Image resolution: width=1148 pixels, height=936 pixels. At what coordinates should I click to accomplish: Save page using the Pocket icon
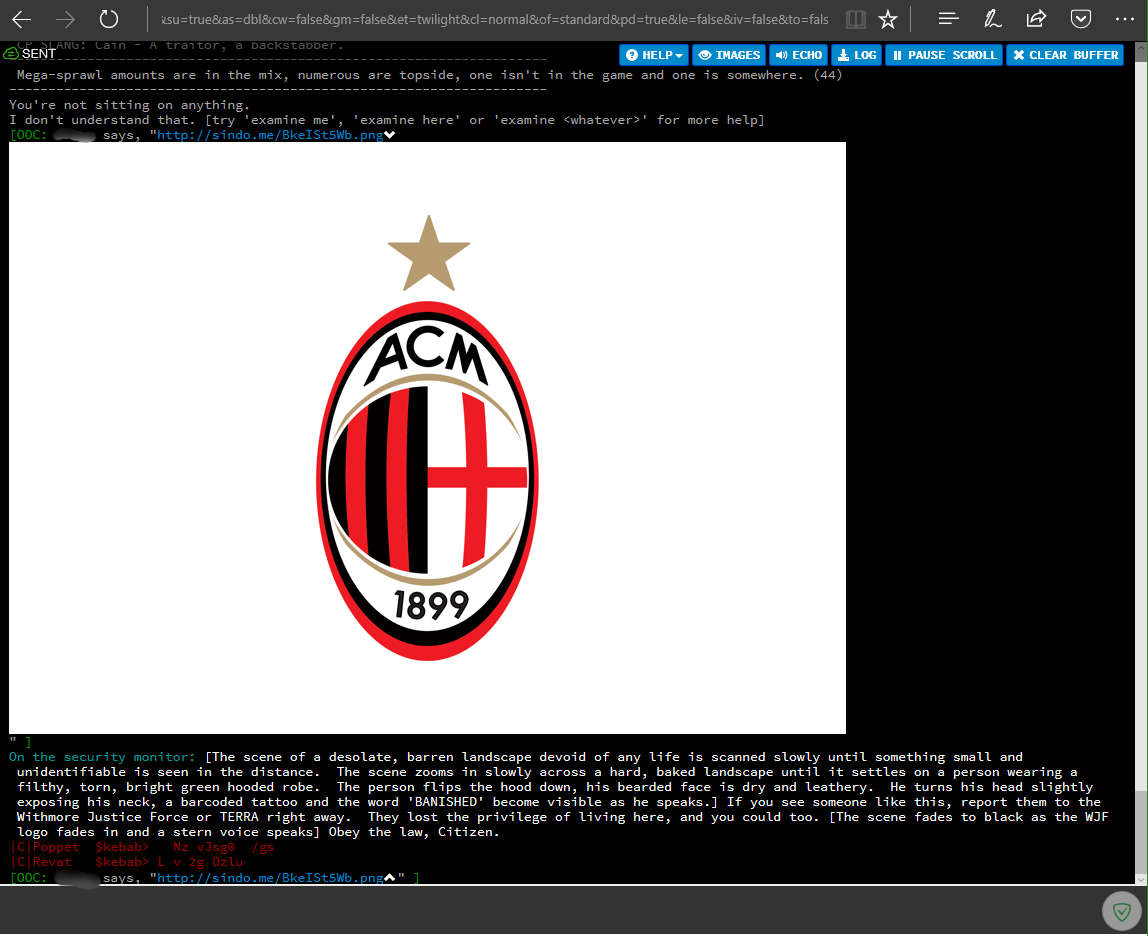click(x=1081, y=19)
